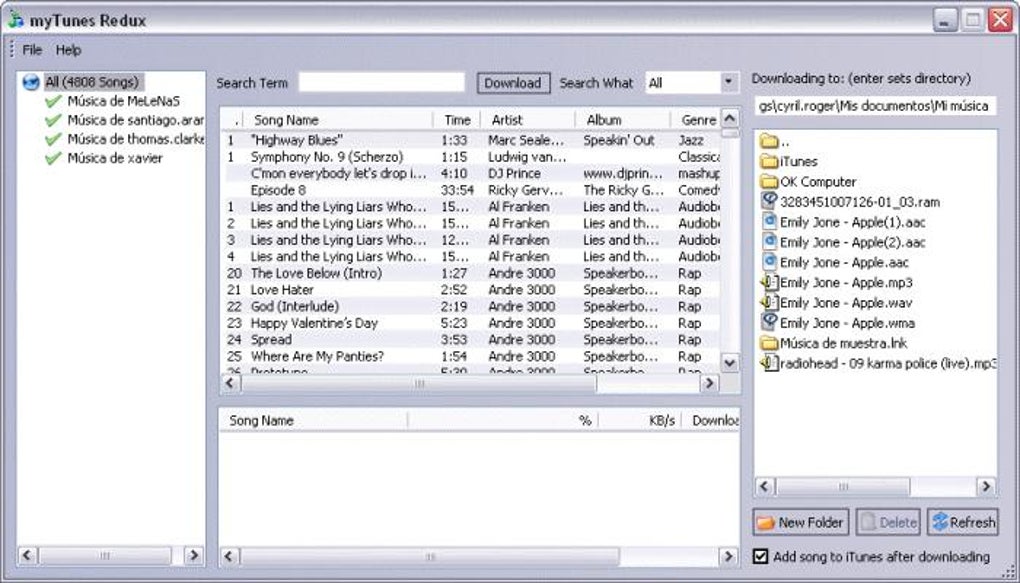The image size is (1020, 583).
Task: Click the song list scroll up arrow
Action: 731,118
